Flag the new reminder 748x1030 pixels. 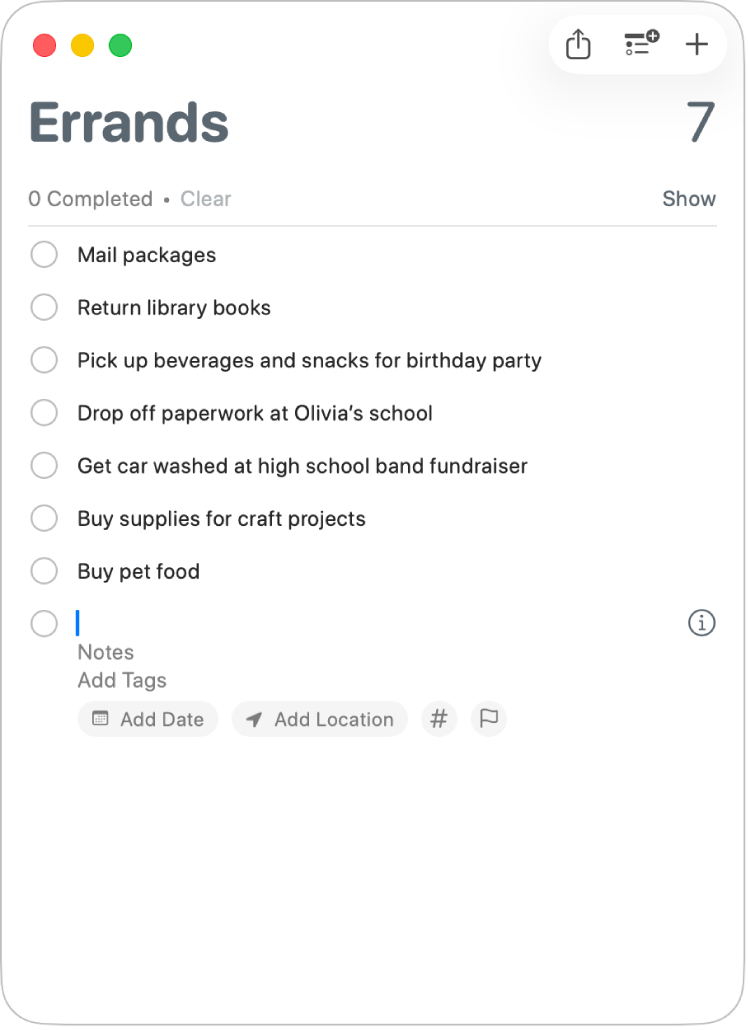point(488,719)
